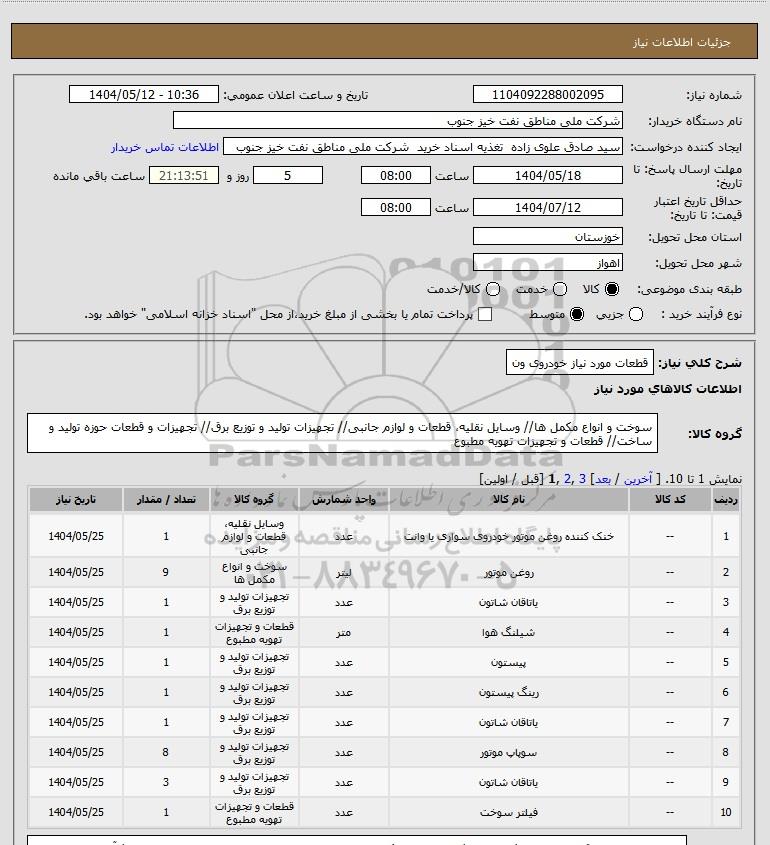Click the اطلاعات کالاهای مورد نیاز heading
The height and width of the screenshot is (845, 770).
[668, 389]
